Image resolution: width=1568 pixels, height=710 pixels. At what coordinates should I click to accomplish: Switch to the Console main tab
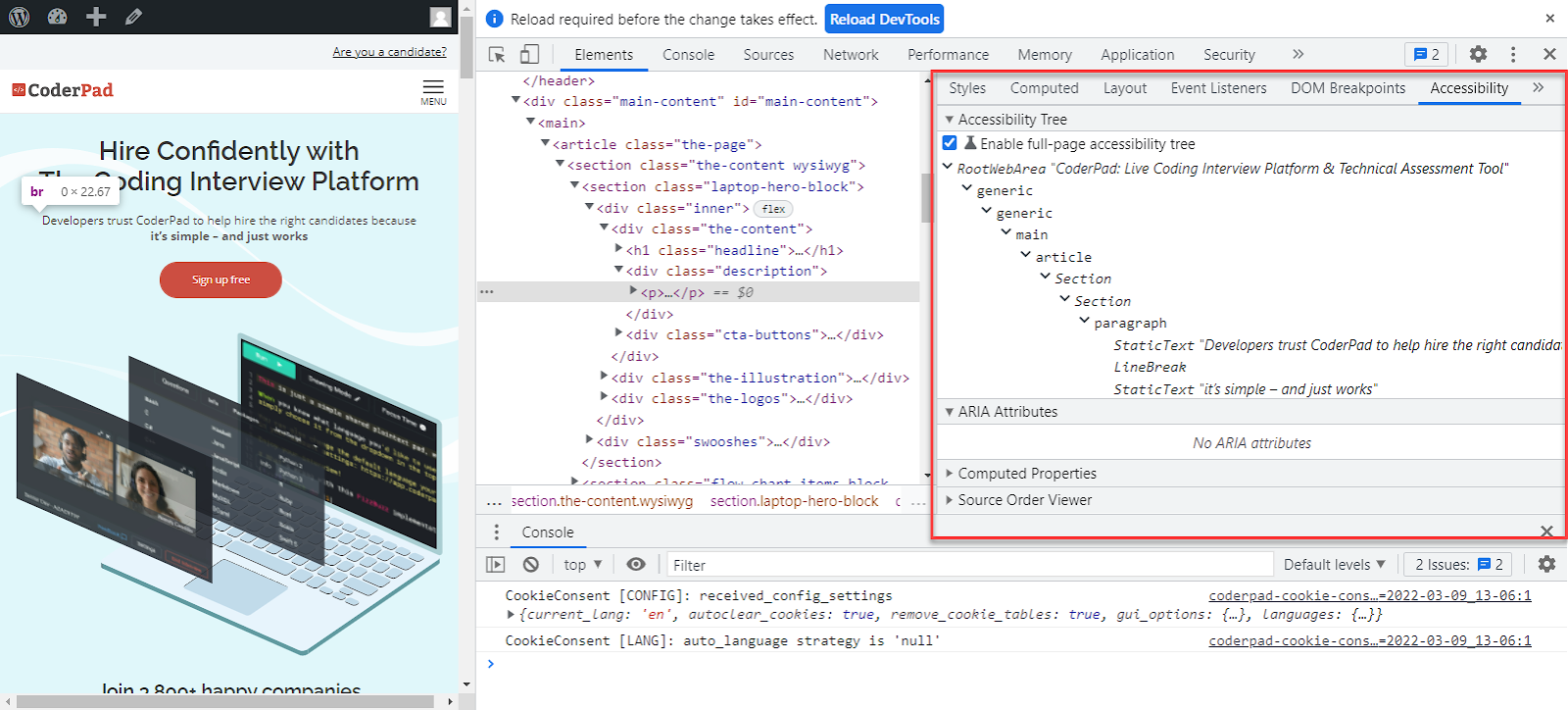[688, 55]
